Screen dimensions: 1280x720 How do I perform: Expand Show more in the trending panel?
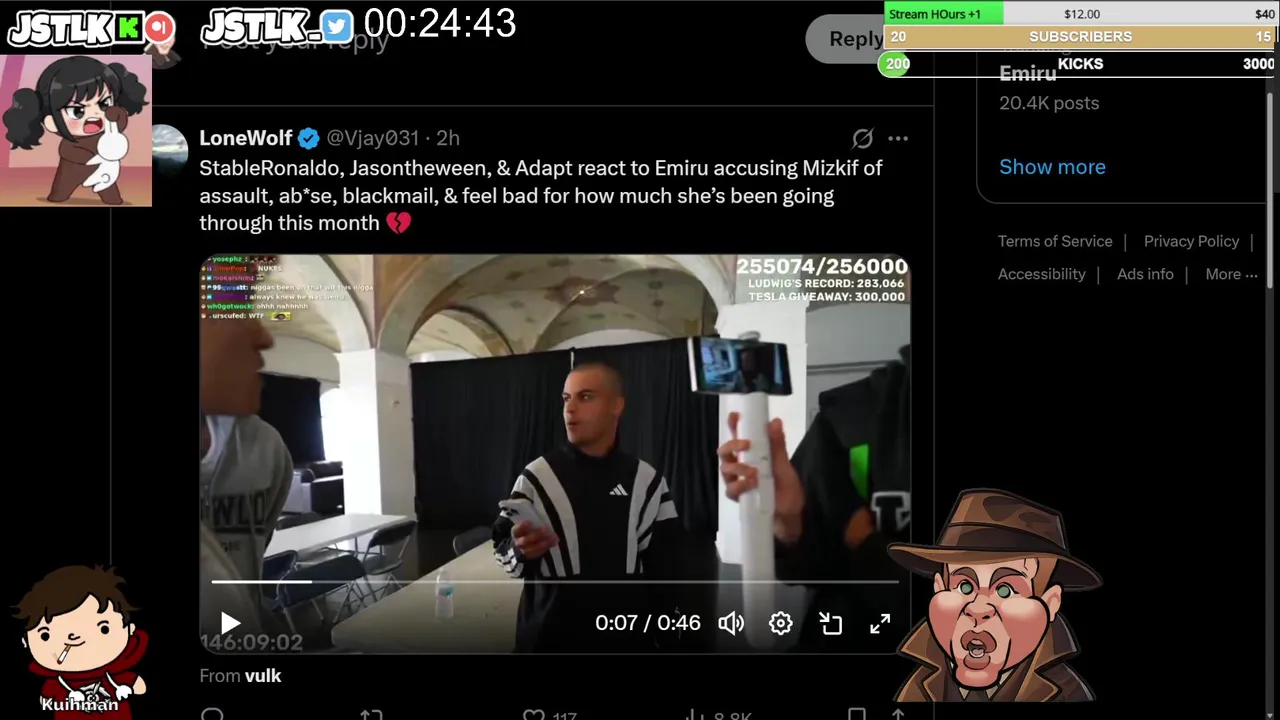1052,167
